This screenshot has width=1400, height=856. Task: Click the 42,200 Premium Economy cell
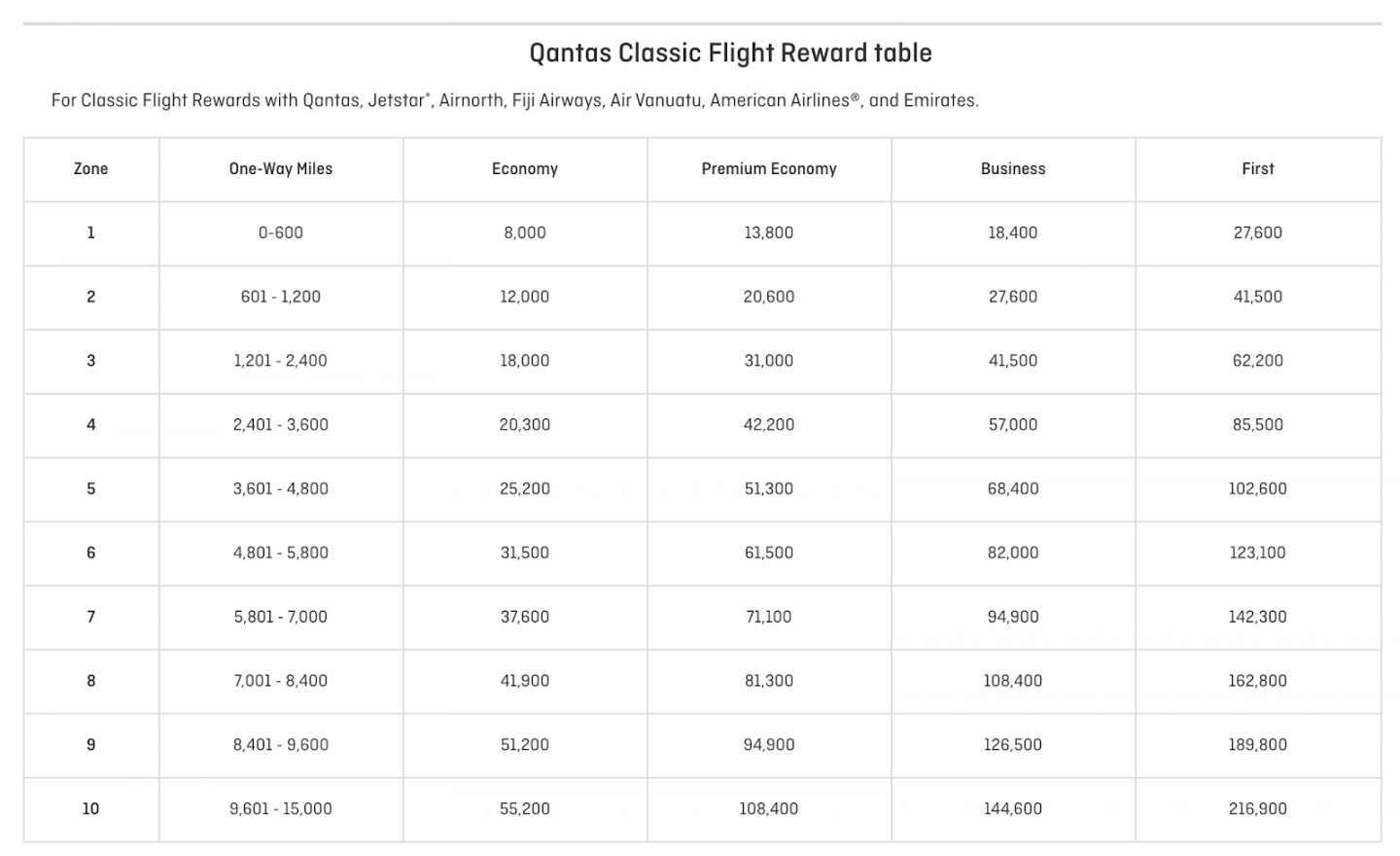click(769, 425)
